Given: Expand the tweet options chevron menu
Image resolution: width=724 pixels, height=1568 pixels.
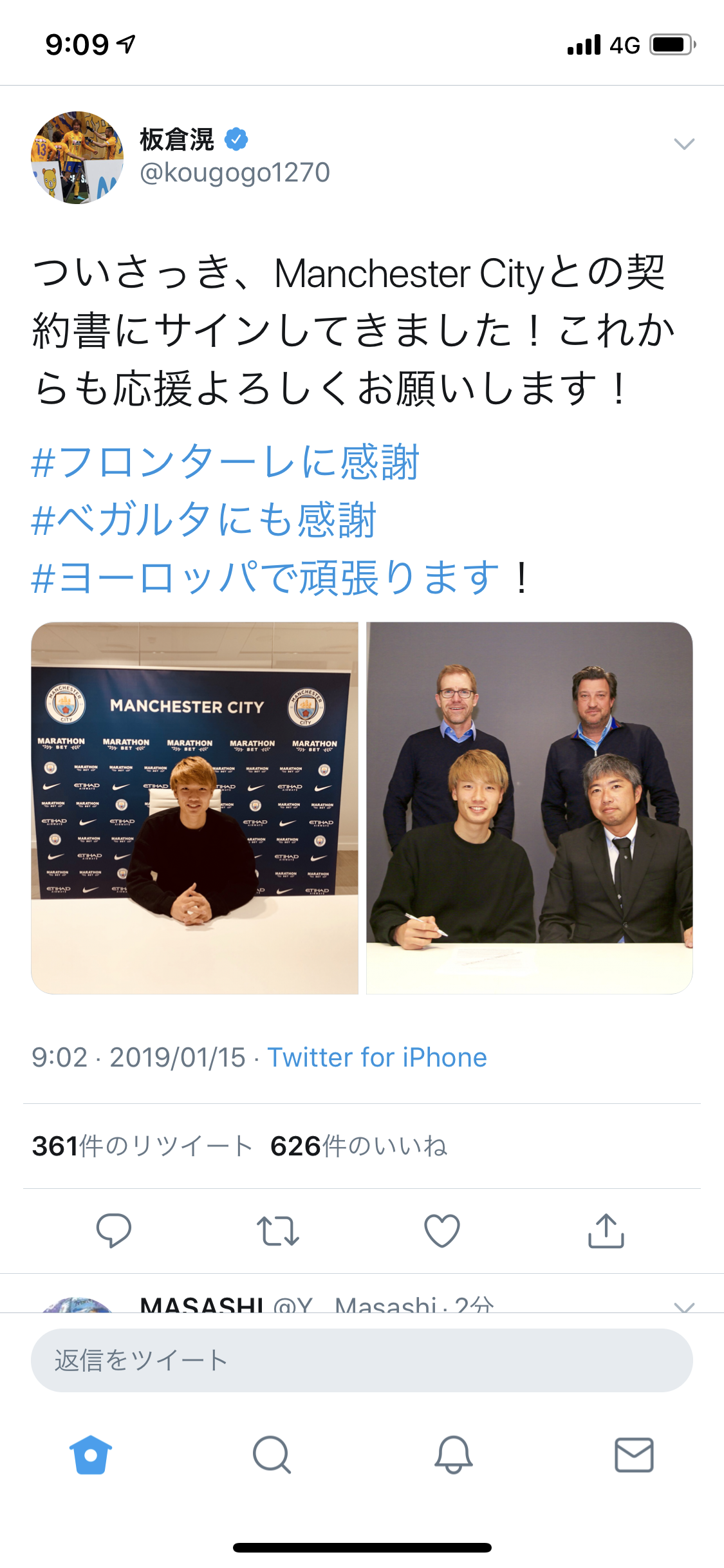Looking at the screenshot, I should 683,144.
